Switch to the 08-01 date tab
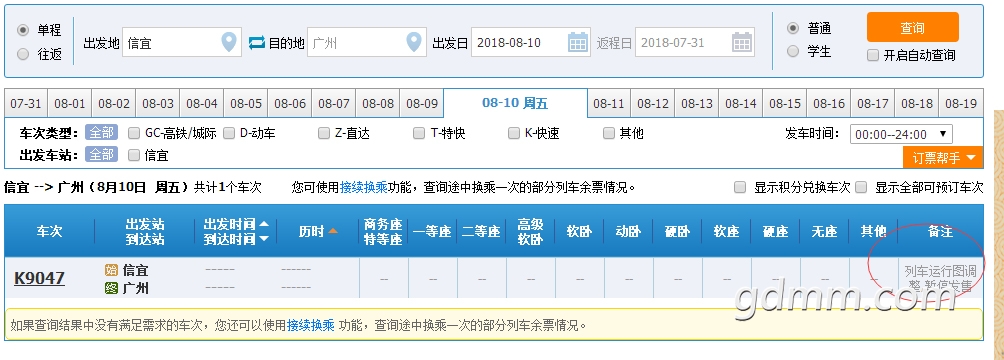The width and height of the screenshot is (1004, 360). [x=70, y=103]
